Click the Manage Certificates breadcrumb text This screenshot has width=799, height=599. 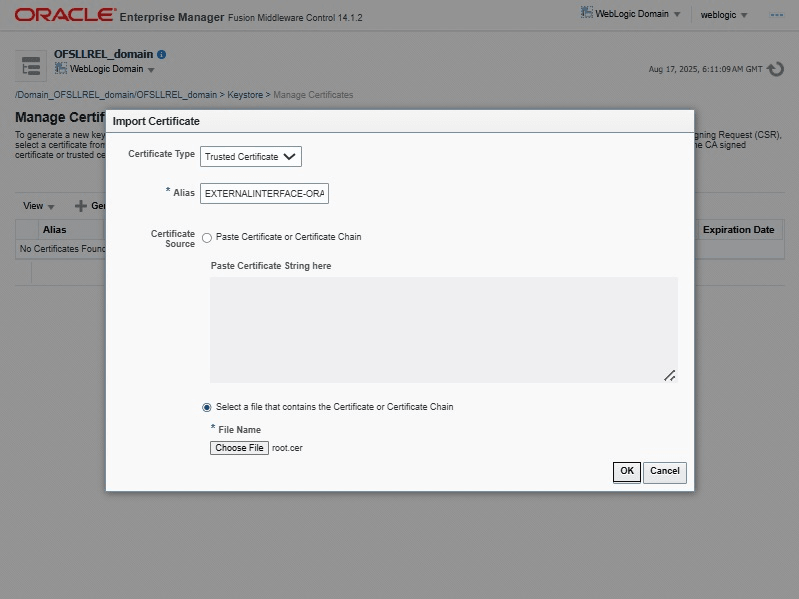(x=313, y=95)
